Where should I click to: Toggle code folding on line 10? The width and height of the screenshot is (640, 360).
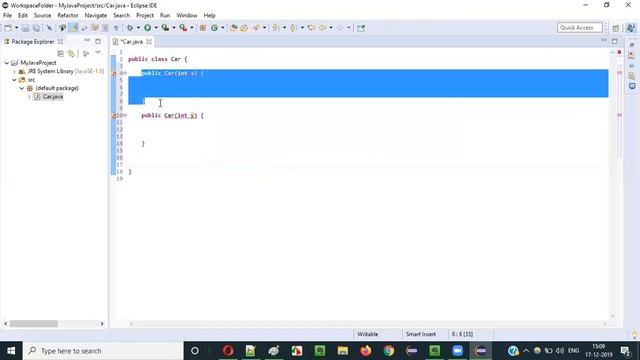coord(125,116)
